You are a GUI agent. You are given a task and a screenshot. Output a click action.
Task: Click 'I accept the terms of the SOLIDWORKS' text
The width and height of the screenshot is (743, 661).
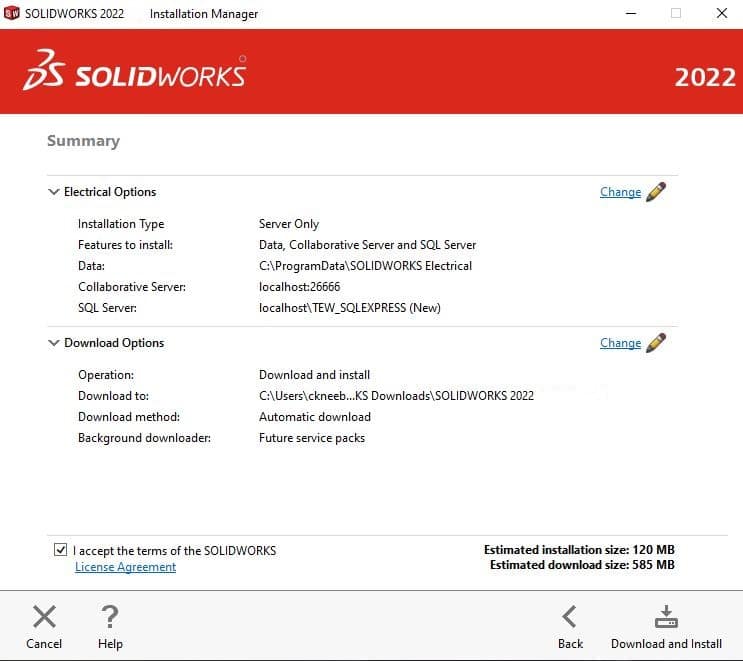[174, 551]
